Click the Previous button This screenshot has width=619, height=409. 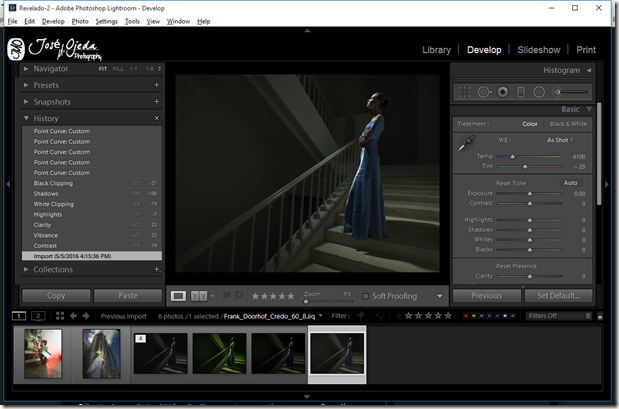(487, 296)
